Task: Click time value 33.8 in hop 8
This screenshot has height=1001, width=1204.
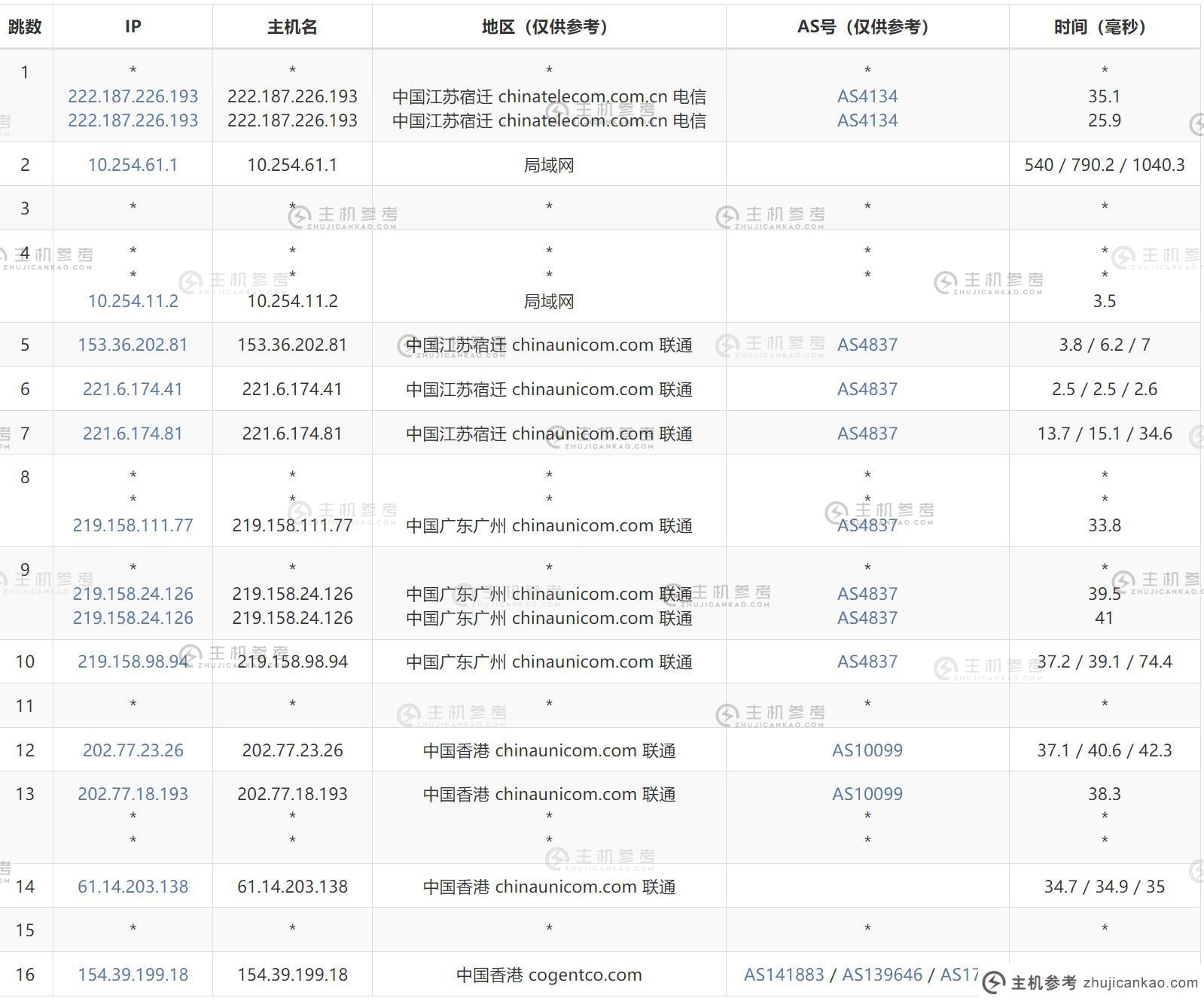Action: point(1105,525)
